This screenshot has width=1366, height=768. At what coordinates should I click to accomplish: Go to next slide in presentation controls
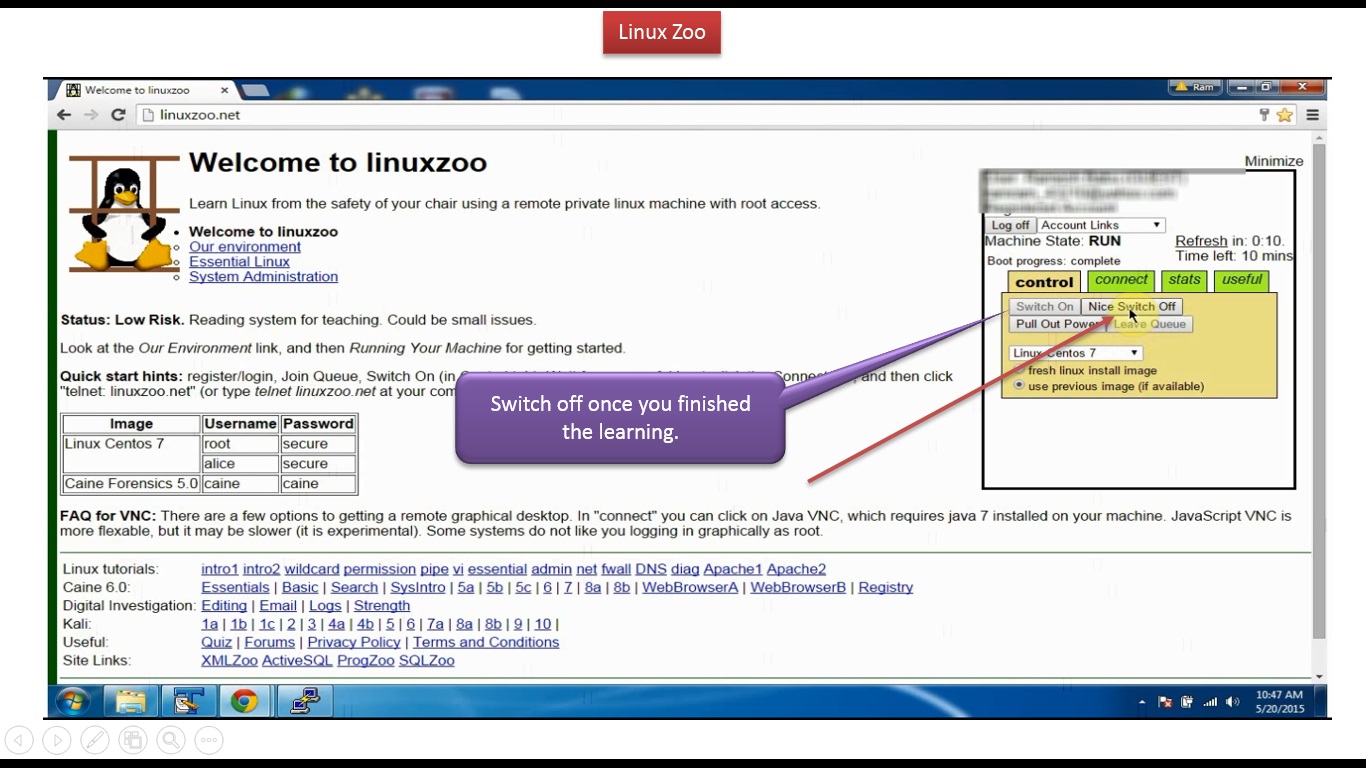(x=57, y=740)
